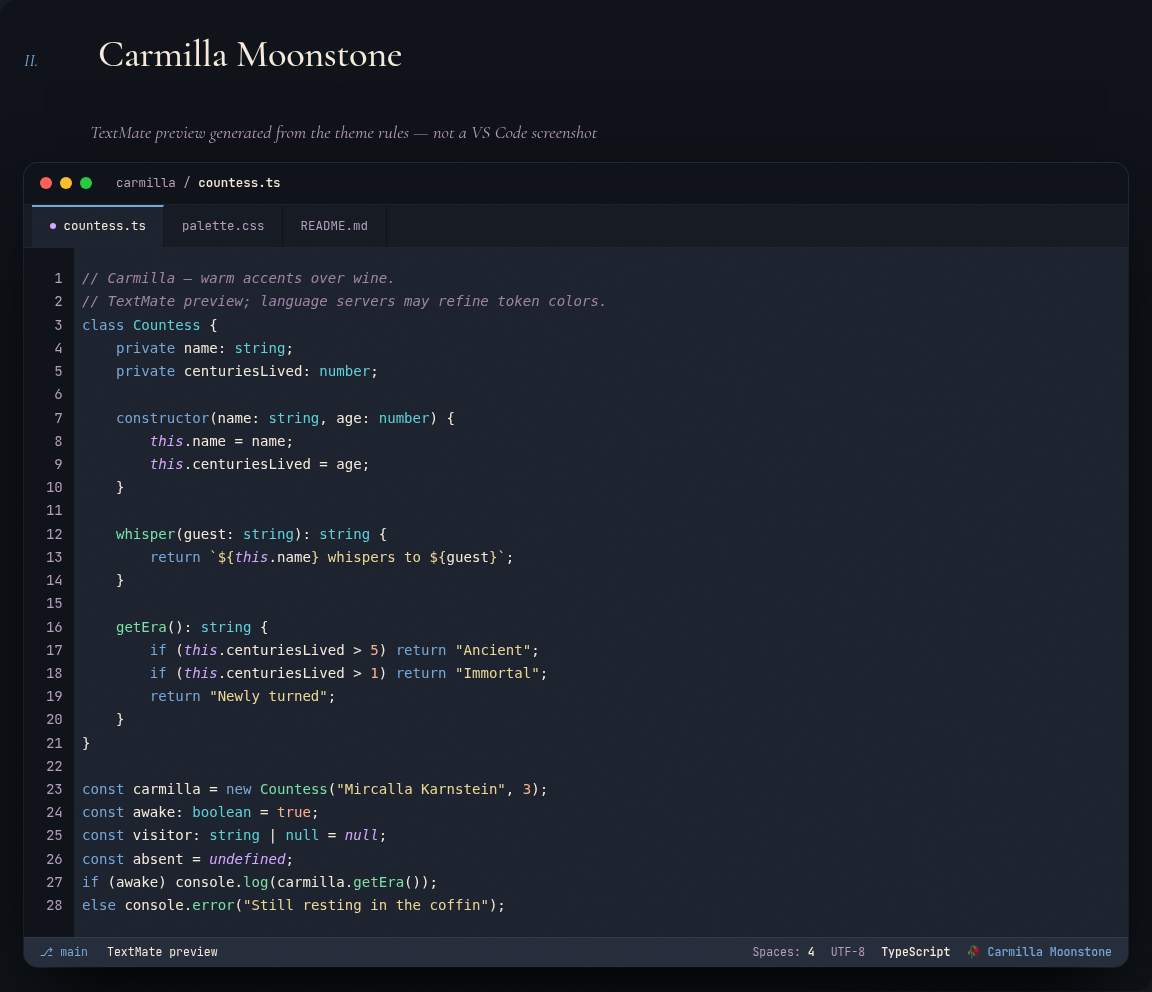Screen dimensions: 1152x992
Task: Click 'console.error' on line 28
Action: [x=179, y=905]
